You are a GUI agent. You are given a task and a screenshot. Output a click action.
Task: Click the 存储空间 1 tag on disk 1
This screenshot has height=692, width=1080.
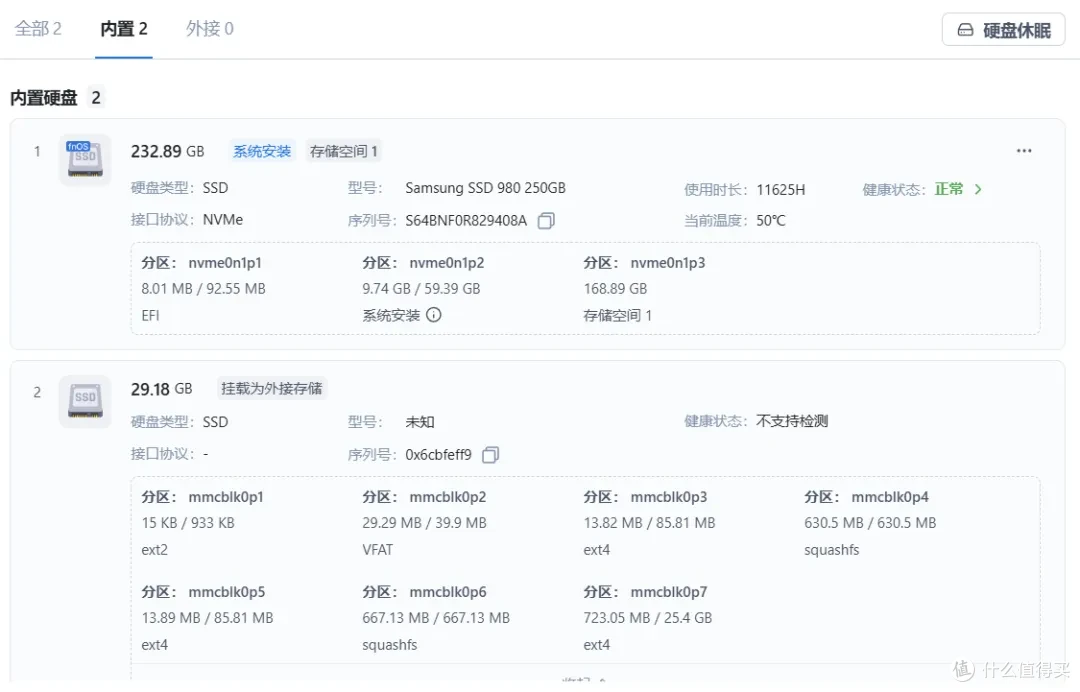click(x=344, y=151)
